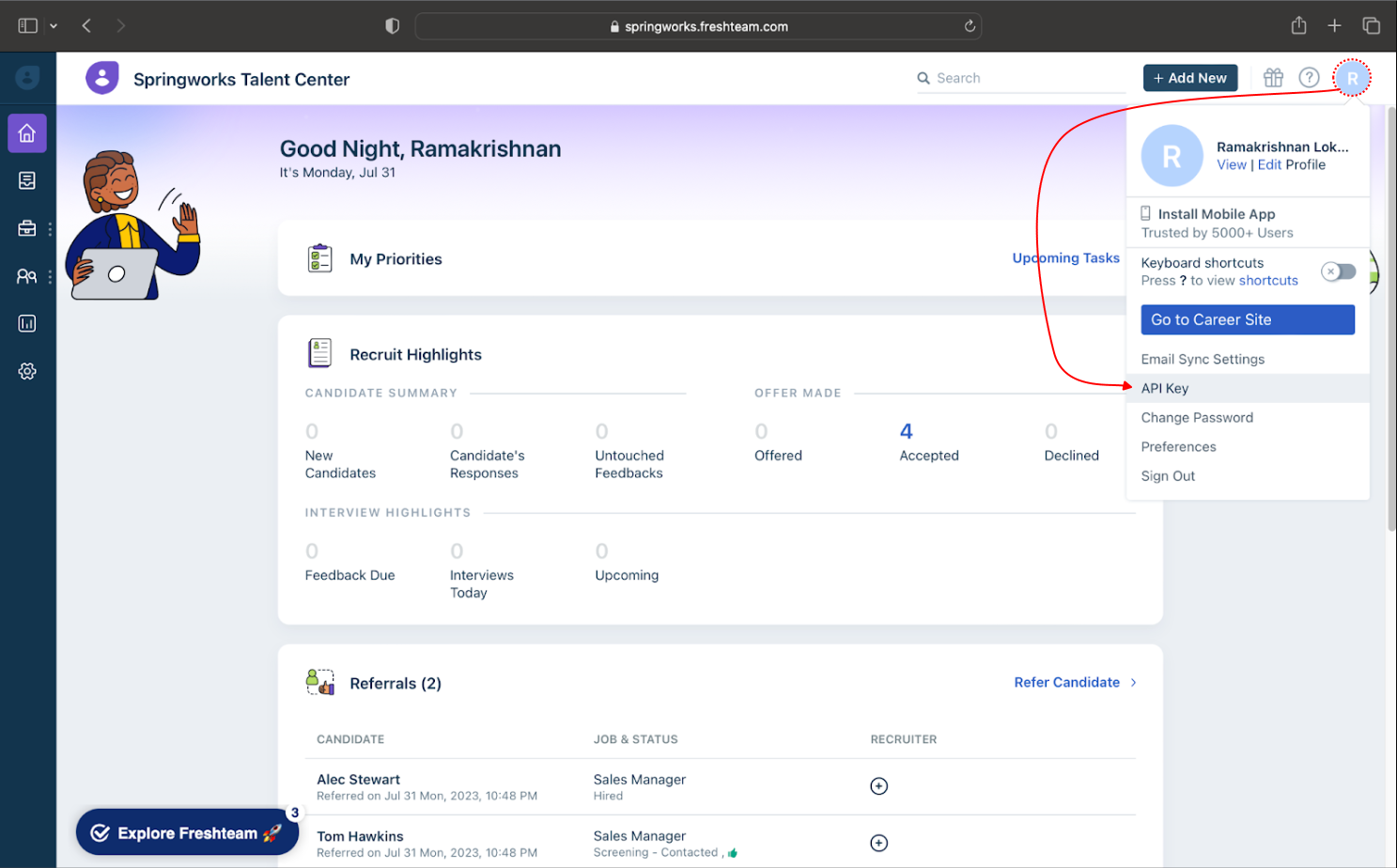
Task: Open the Settings gear in sidebar
Action: pyautogui.click(x=27, y=371)
